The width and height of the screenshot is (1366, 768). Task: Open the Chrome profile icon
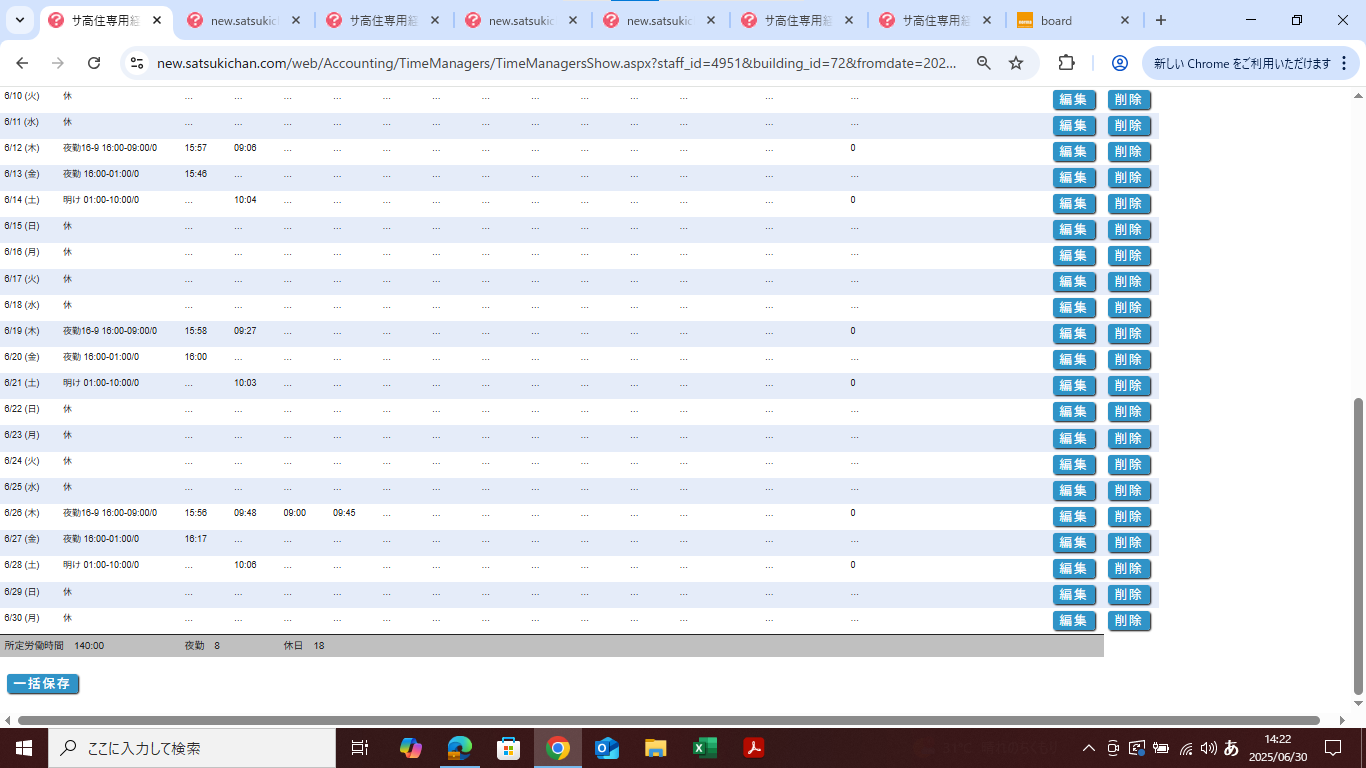(1119, 63)
